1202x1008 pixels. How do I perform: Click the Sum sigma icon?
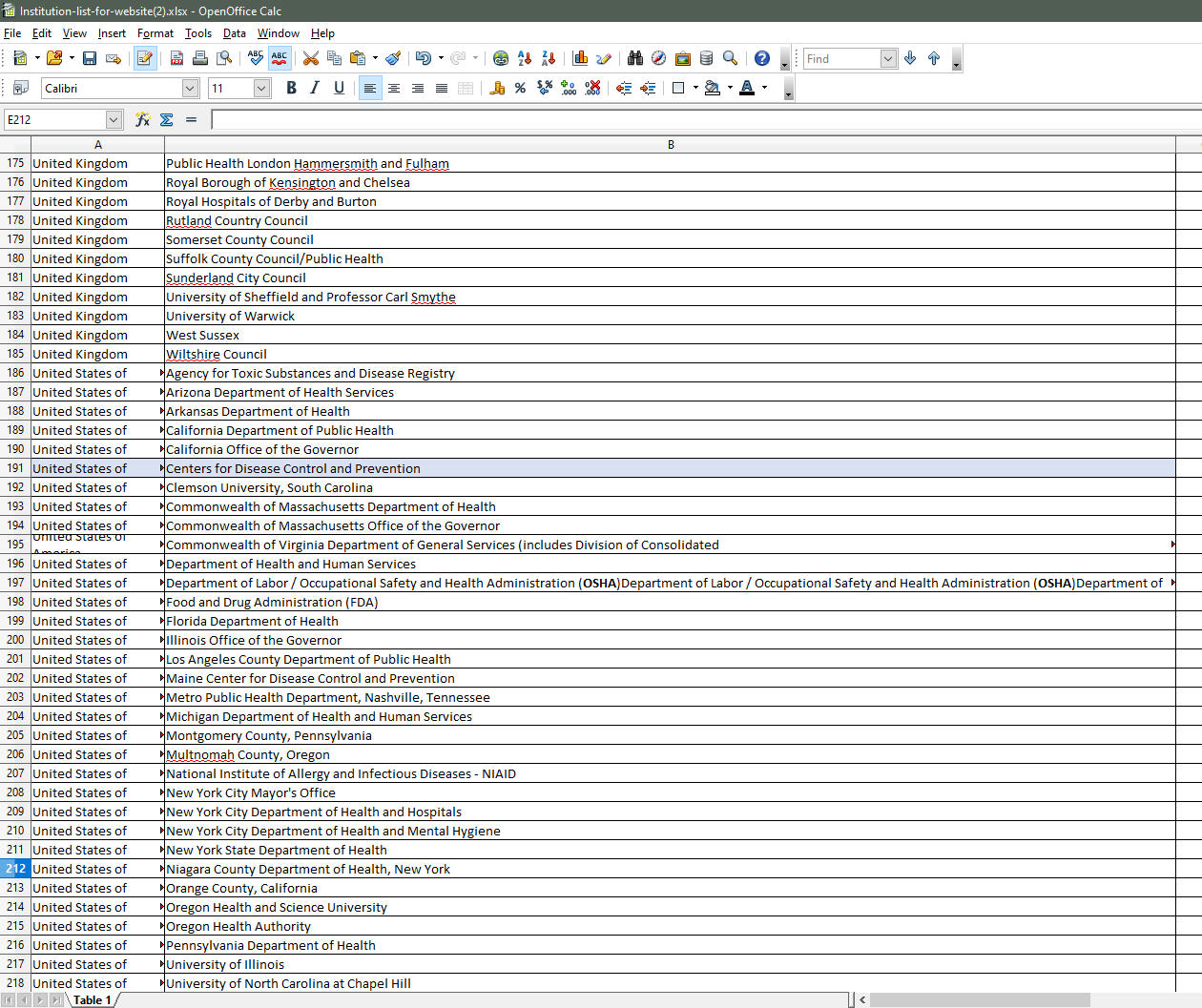[x=166, y=119]
